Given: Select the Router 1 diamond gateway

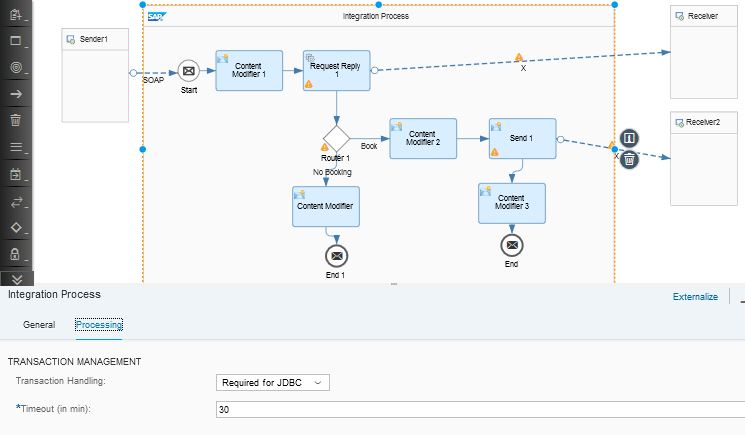Looking at the screenshot, I should click(x=336, y=138).
